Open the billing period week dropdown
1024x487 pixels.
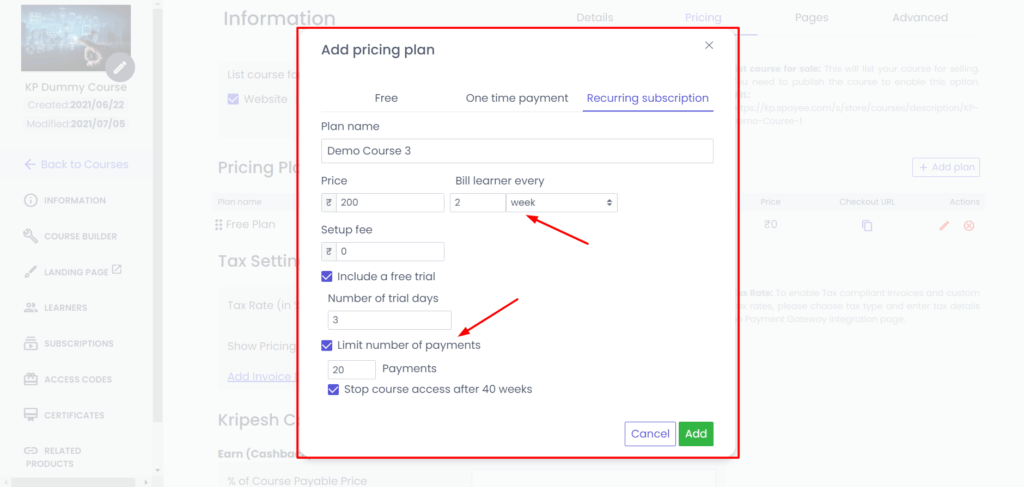[561, 202]
